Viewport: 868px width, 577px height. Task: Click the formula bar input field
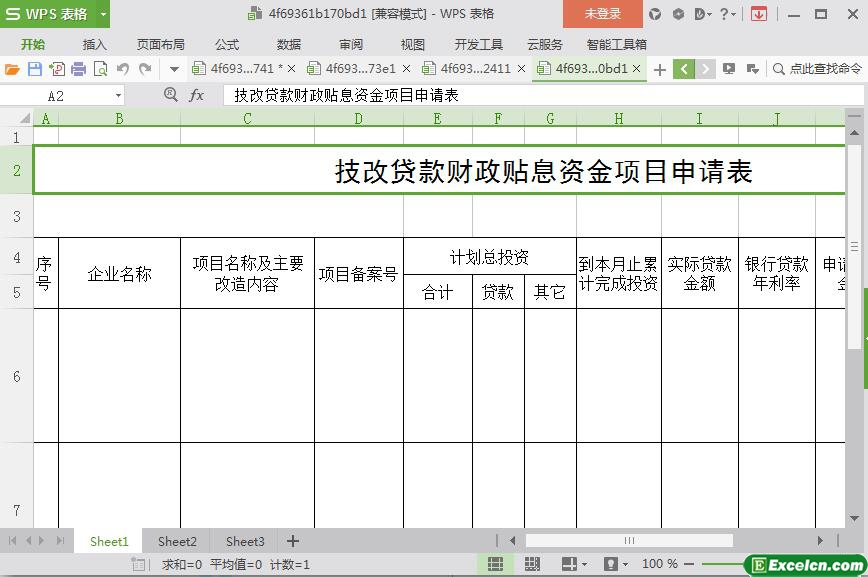[540, 95]
